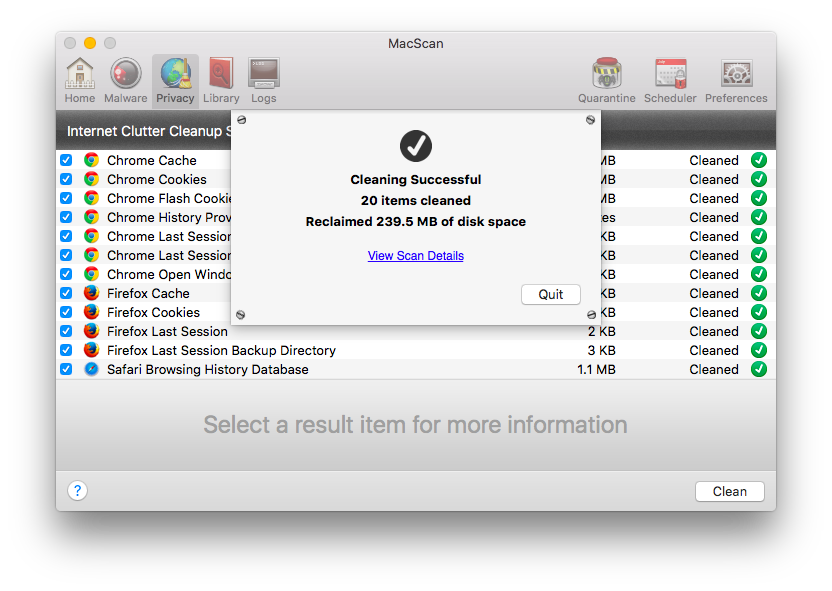The image size is (832, 591).
Task: Open the Quarantine section
Action: point(606,81)
